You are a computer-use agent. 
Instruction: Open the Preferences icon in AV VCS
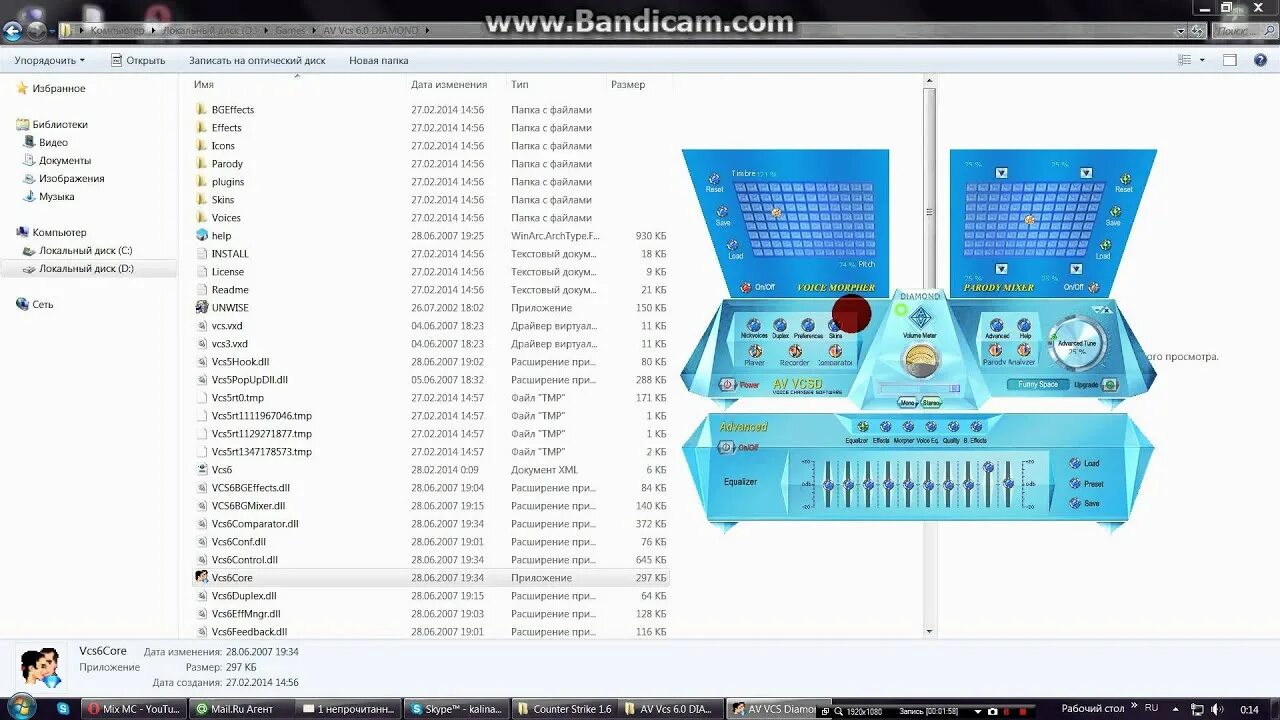point(807,326)
